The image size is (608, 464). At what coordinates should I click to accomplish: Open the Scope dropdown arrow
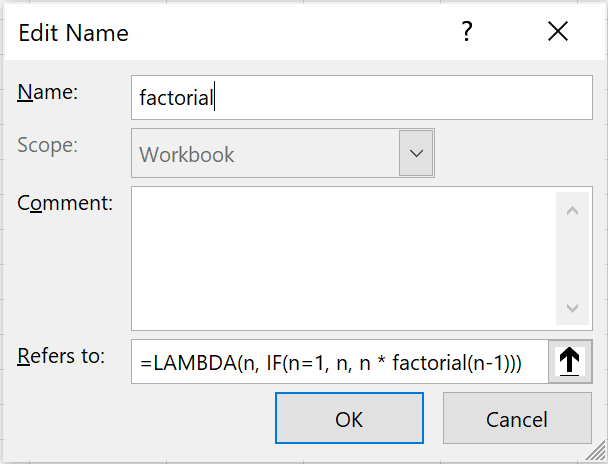pos(417,154)
